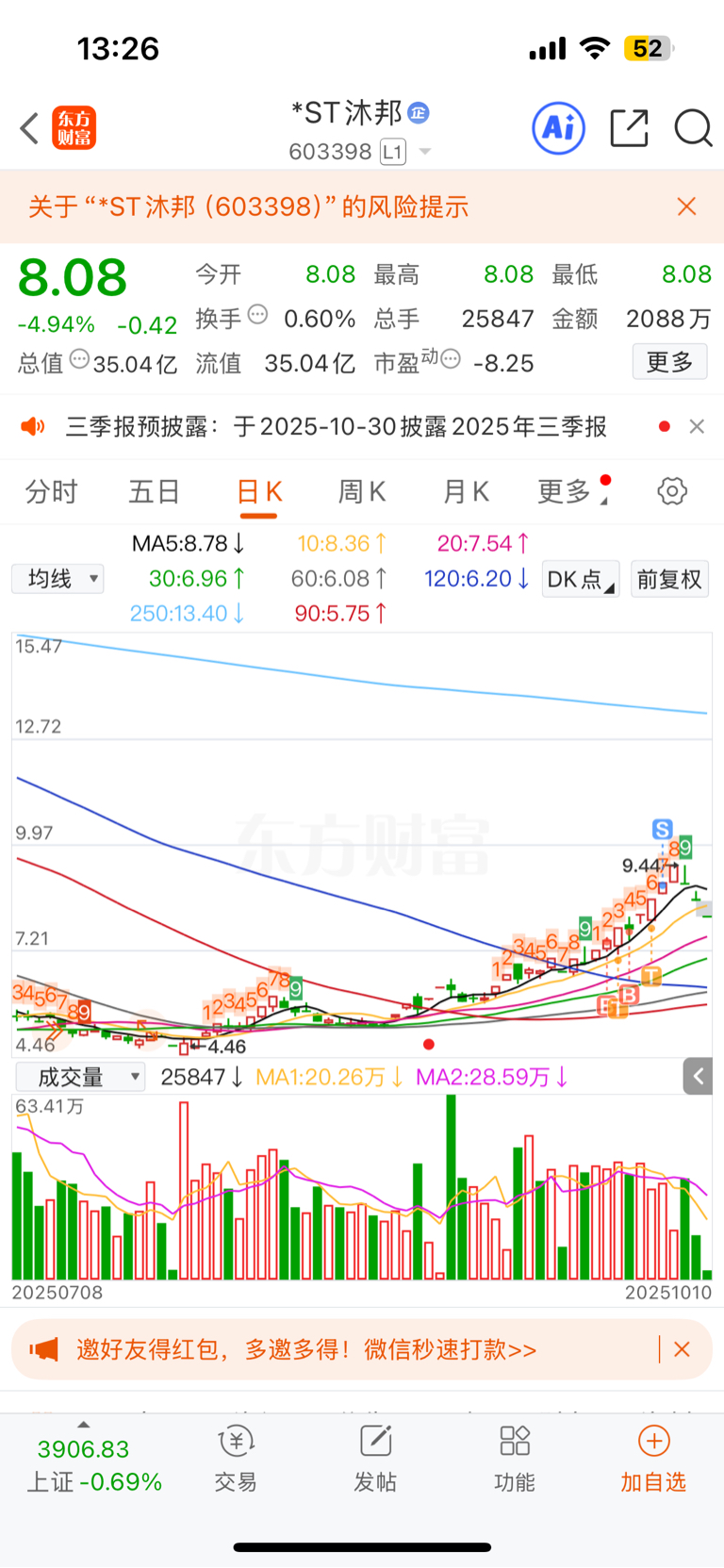The width and height of the screenshot is (724, 1568).
Task: Tap the price 8.08 display
Action: point(73,277)
